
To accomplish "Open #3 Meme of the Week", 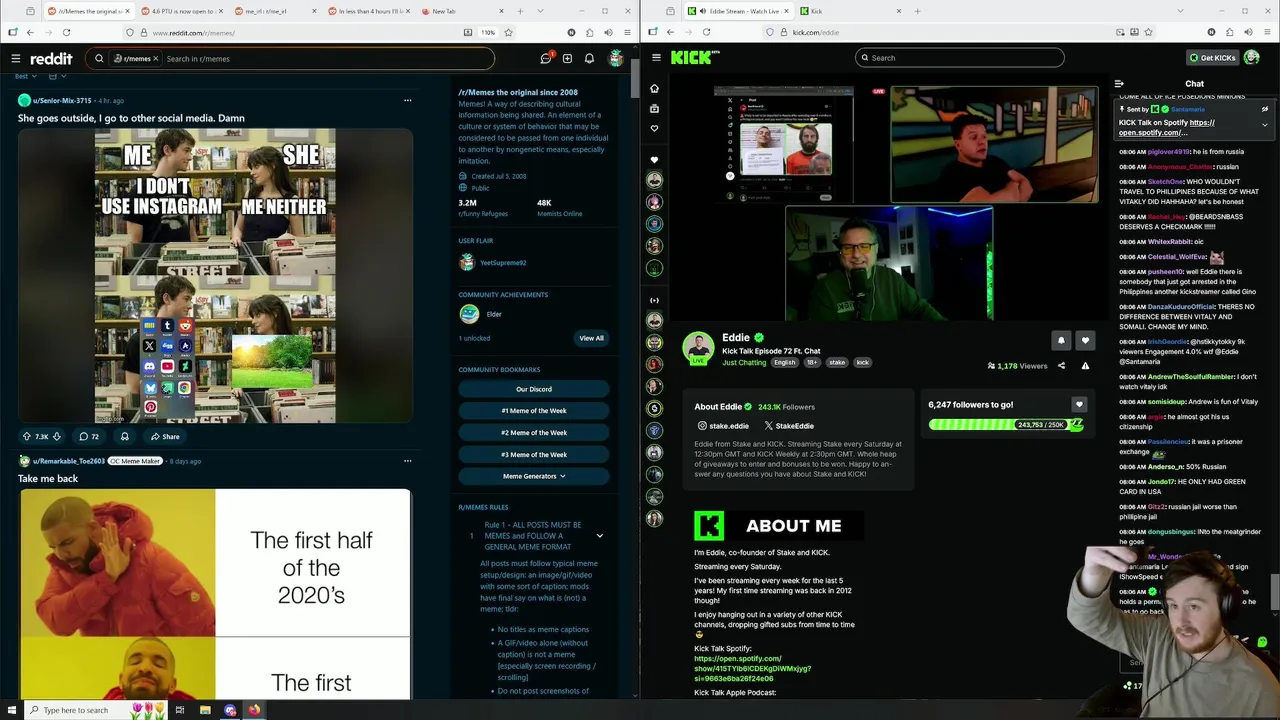I will coord(534,455).
